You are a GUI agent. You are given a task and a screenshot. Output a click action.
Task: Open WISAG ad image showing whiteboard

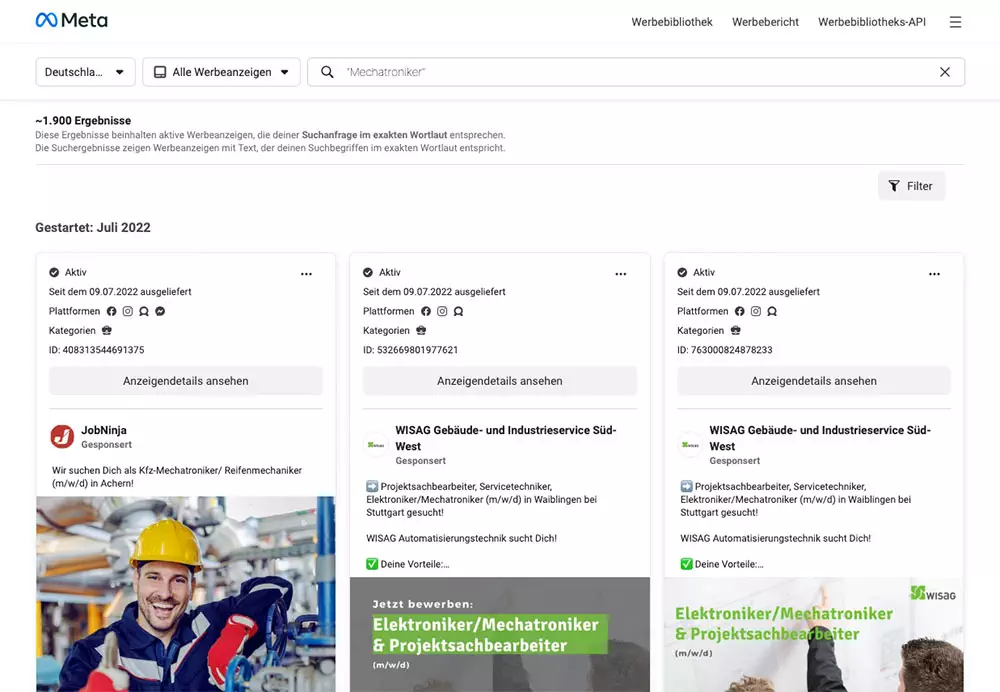pos(814,635)
